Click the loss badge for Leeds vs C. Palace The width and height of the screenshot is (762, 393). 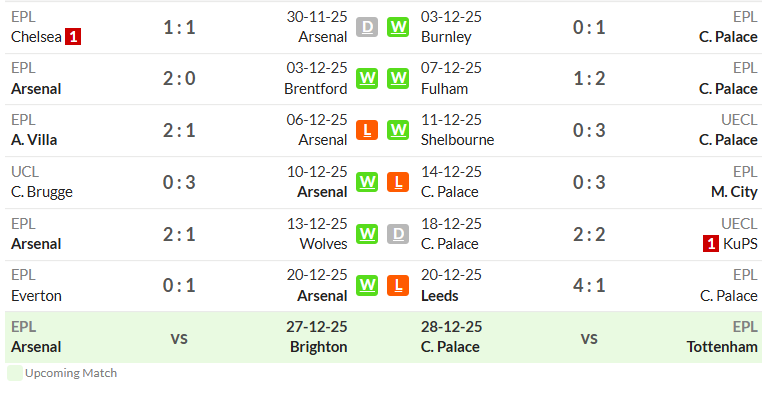pyautogui.click(x=398, y=286)
